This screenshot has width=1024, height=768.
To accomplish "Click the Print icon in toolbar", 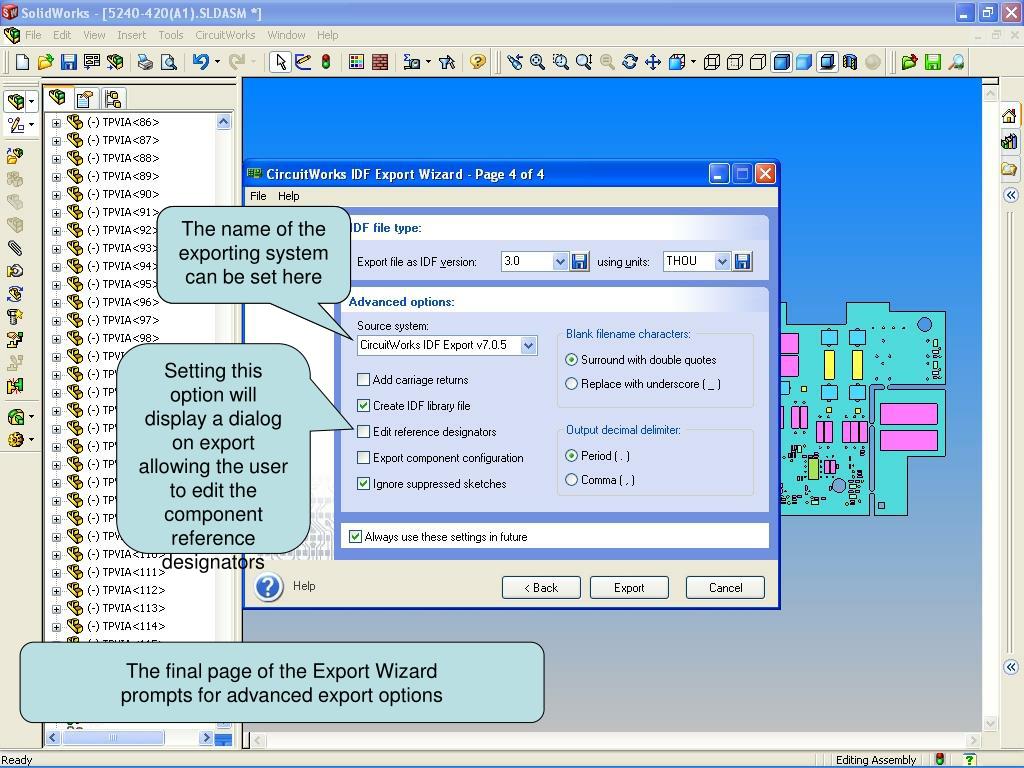I will tap(145, 62).
